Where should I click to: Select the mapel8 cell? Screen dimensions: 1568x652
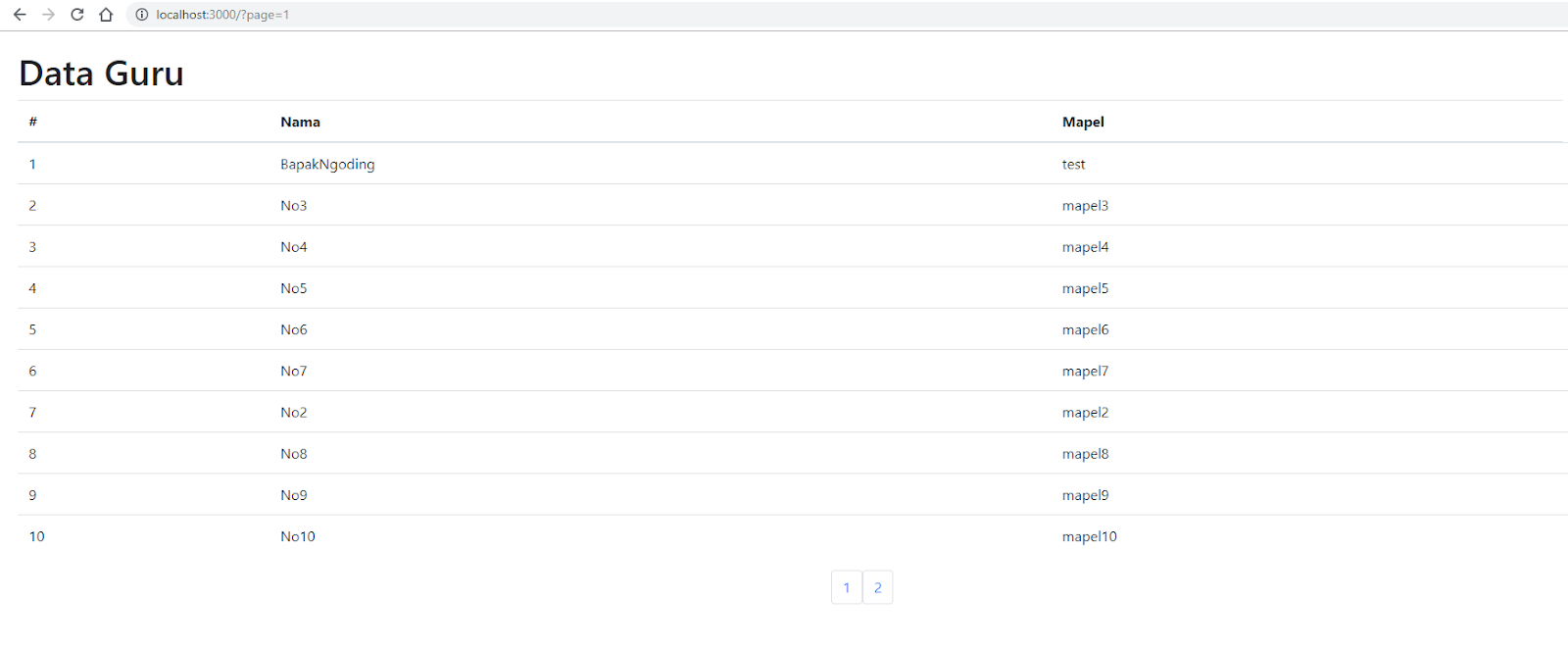pyautogui.click(x=1085, y=454)
